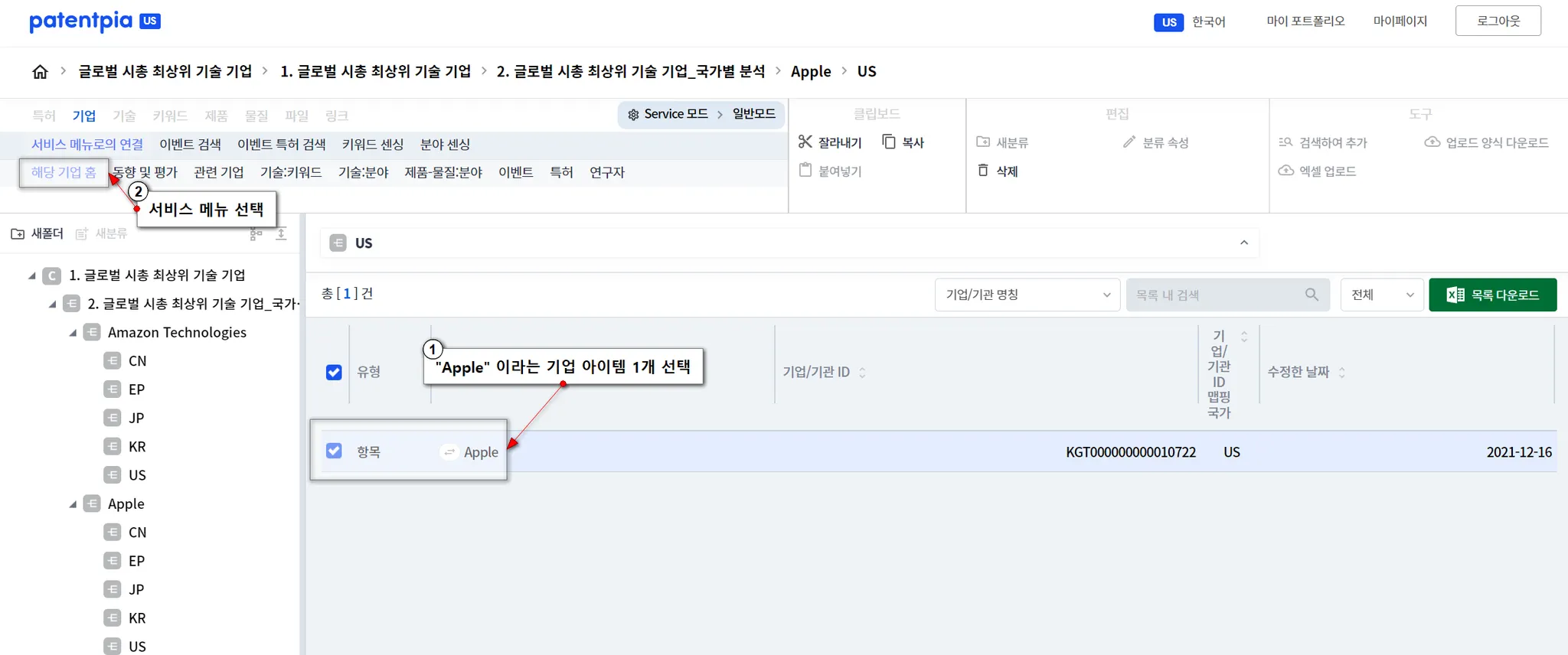Go to 마이페이지
1568x655 pixels.
[x=1400, y=21]
